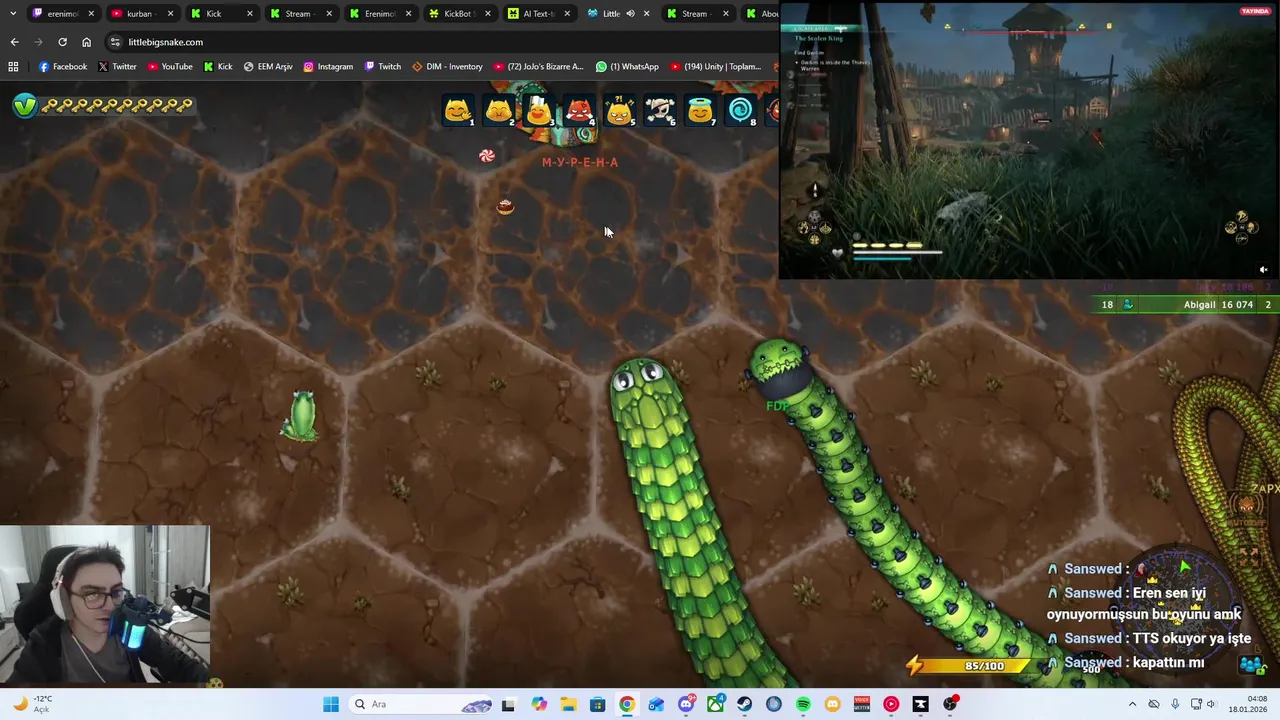Image resolution: width=1280 pixels, height=720 pixels.
Task: Open the weather widget showing -12°C
Action: pyautogui.click(x=32, y=704)
